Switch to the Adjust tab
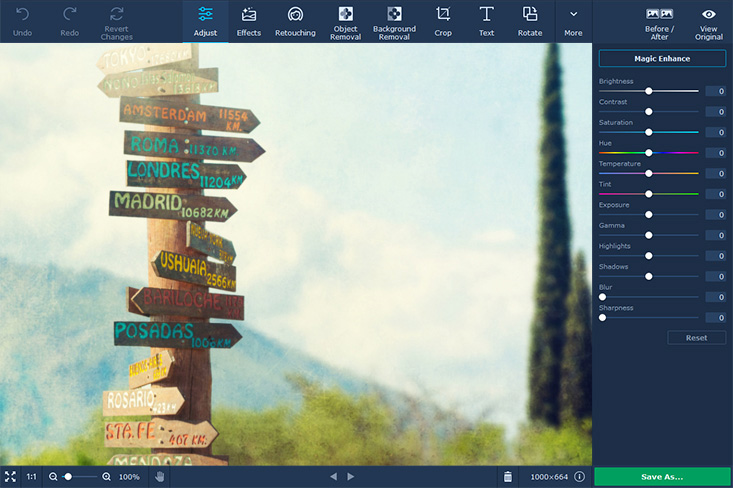 click(x=205, y=22)
